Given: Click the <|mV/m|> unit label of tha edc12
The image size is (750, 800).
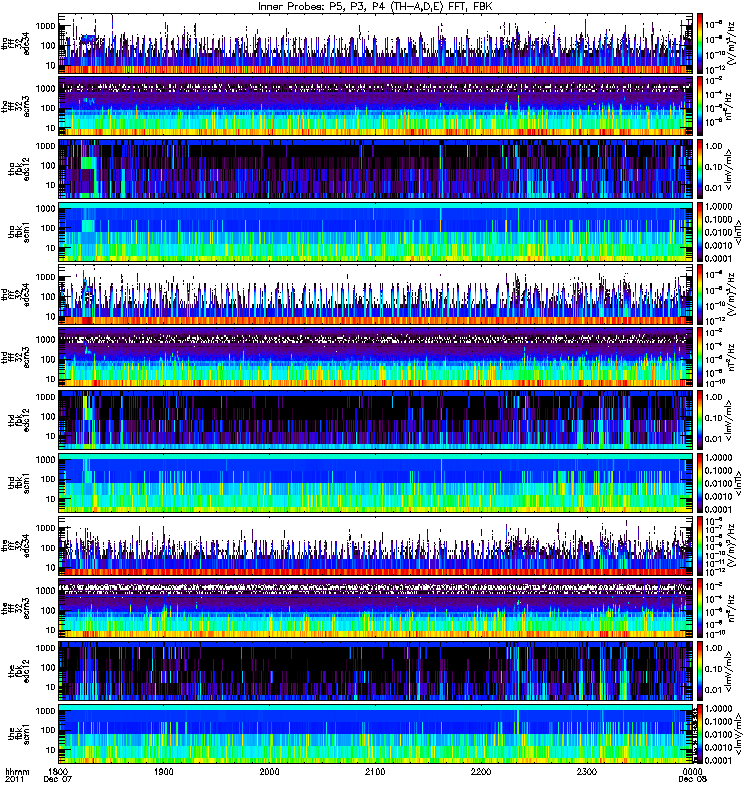Looking at the screenshot, I should (729, 169).
